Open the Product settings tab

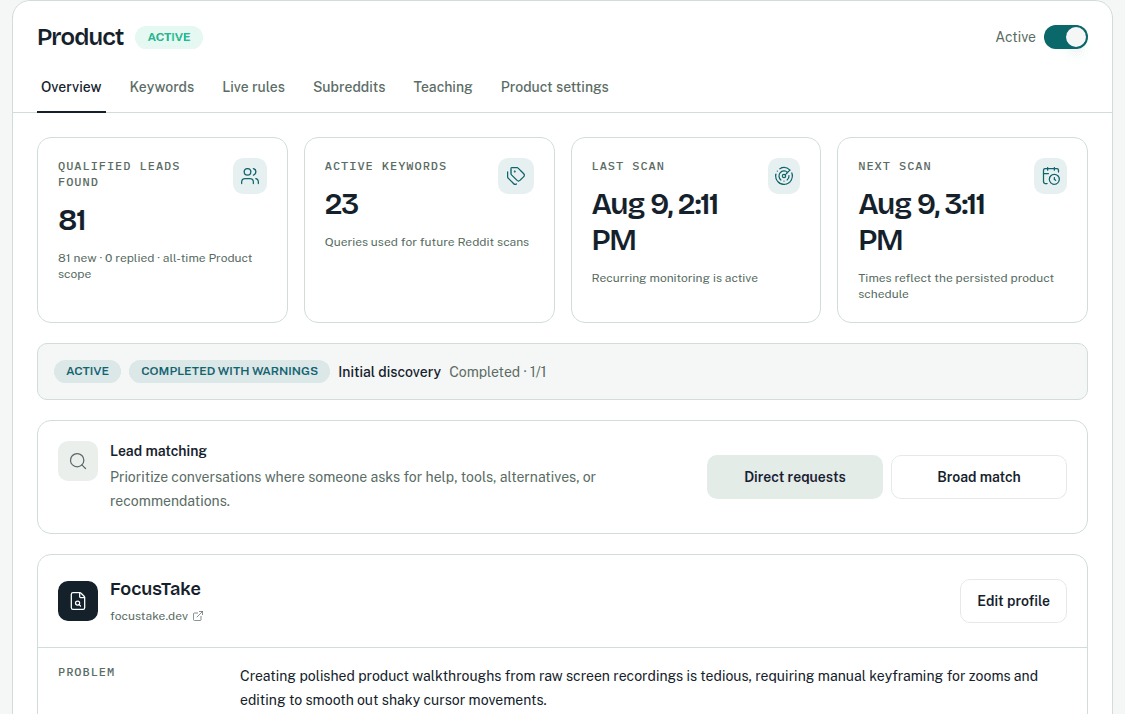click(554, 87)
